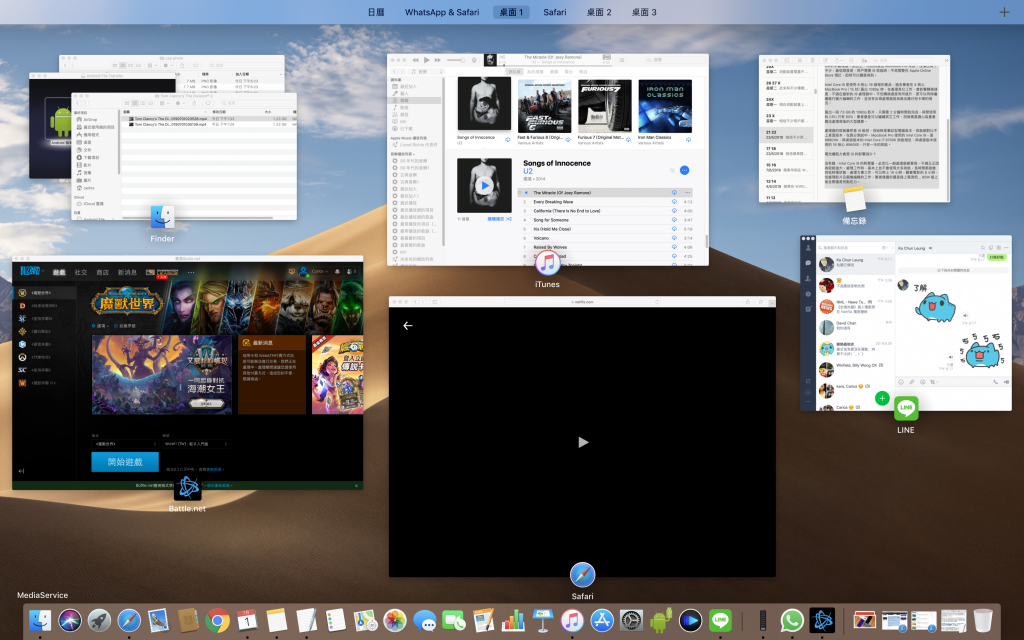Open Keynote from the Dock

(x=543, y=620)
